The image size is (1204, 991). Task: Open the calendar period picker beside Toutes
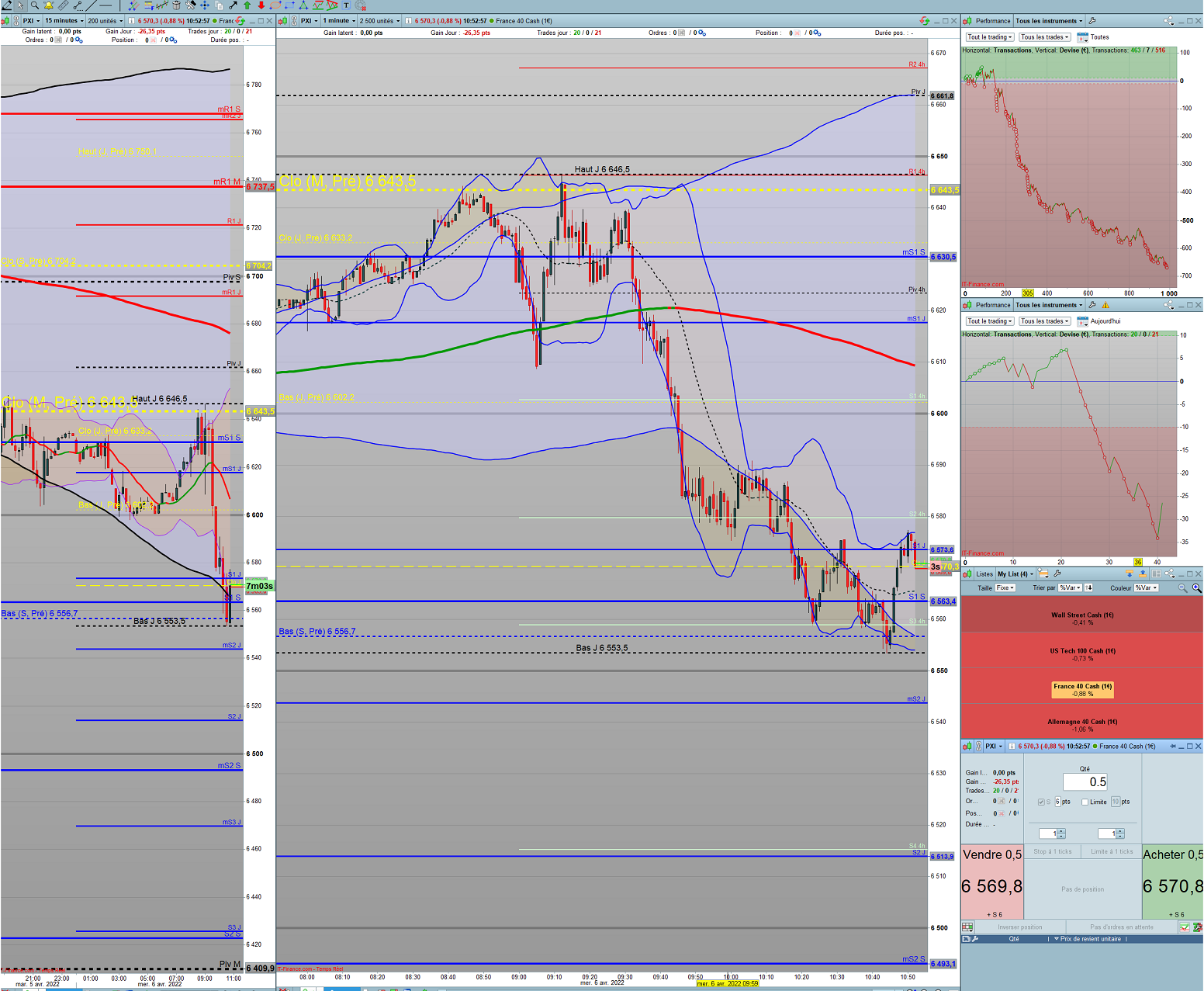(1082, 37)
